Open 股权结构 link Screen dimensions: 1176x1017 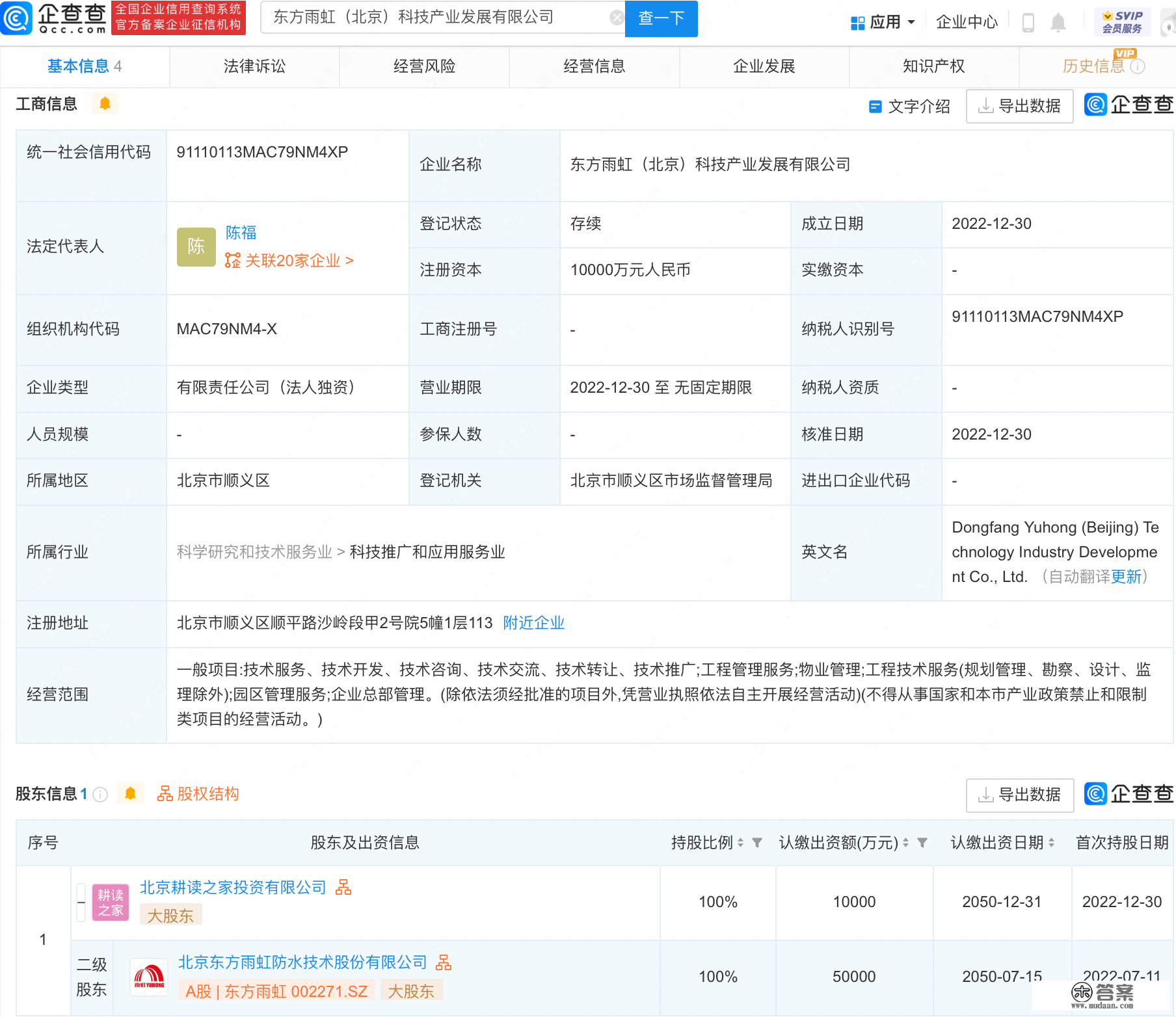click(198, 794)
